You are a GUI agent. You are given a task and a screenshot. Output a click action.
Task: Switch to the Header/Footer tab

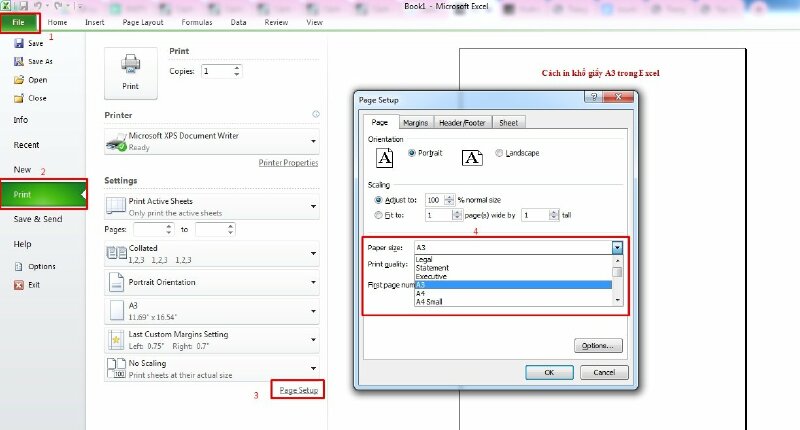coord(462,123)
